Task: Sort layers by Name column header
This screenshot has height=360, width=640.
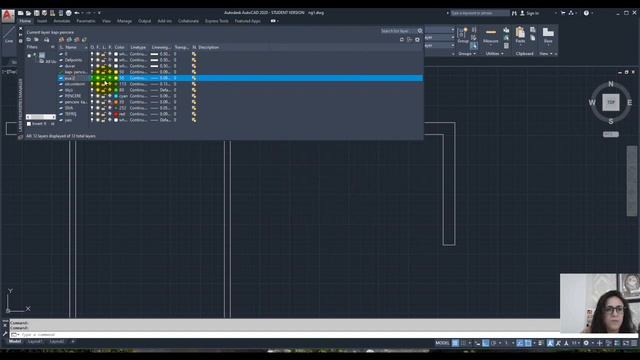Action: click(71, 47)
